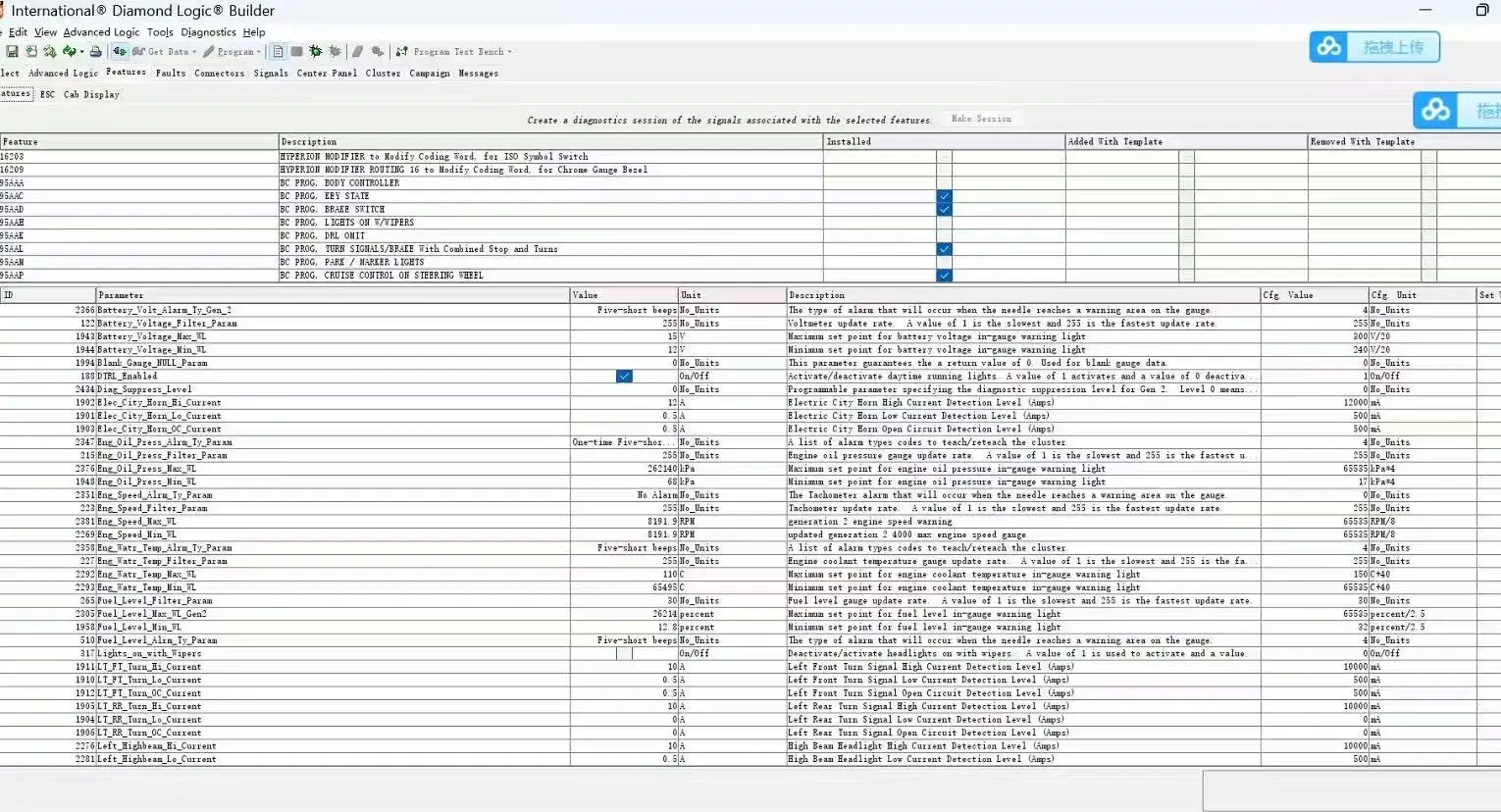Check Installed for BC PROG, BODY CONTROLLER
1501x812 pixels.
pos(944,182)
